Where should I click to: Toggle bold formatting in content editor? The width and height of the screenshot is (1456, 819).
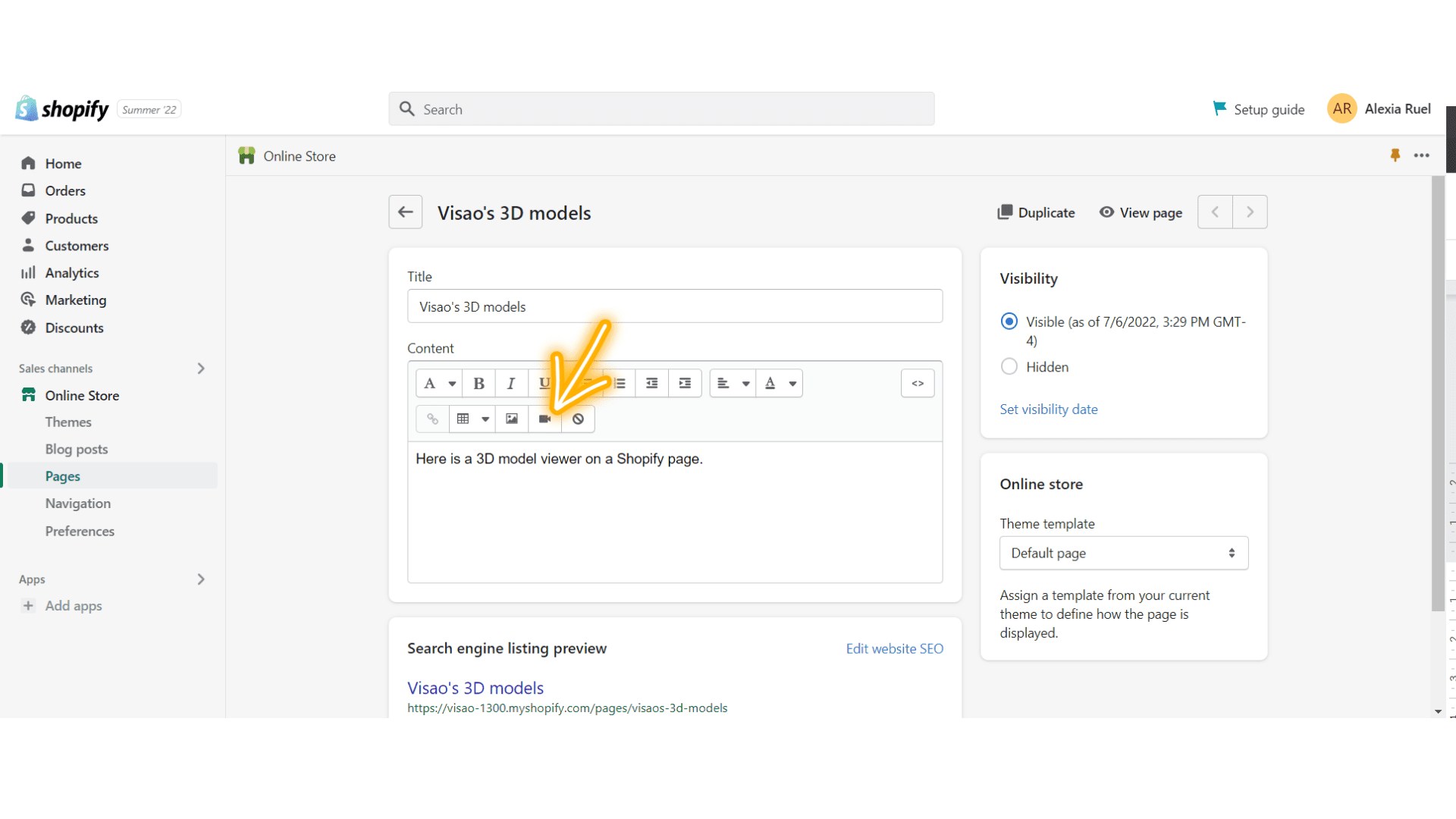(479, 384)
